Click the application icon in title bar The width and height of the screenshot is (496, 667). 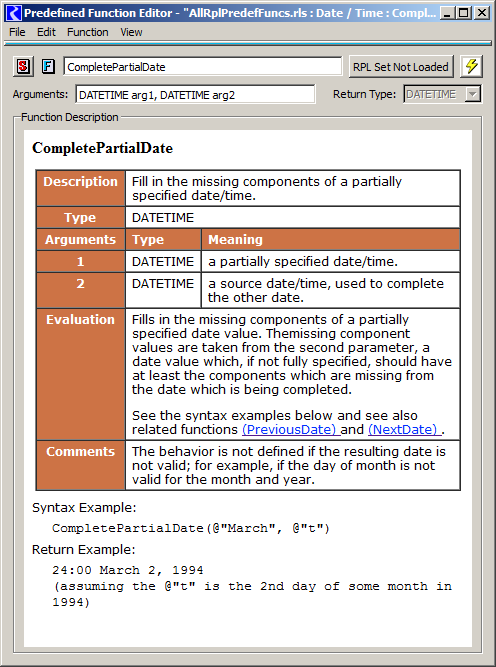tap(13, 13)
